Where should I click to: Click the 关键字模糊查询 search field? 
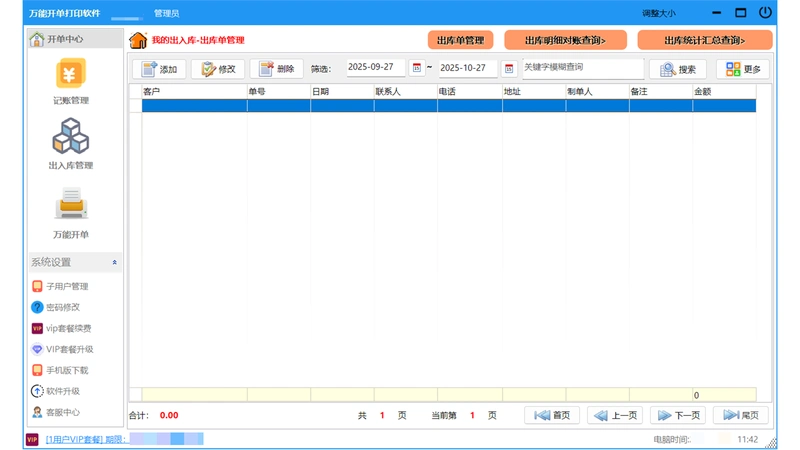click(x=583, y=68)
